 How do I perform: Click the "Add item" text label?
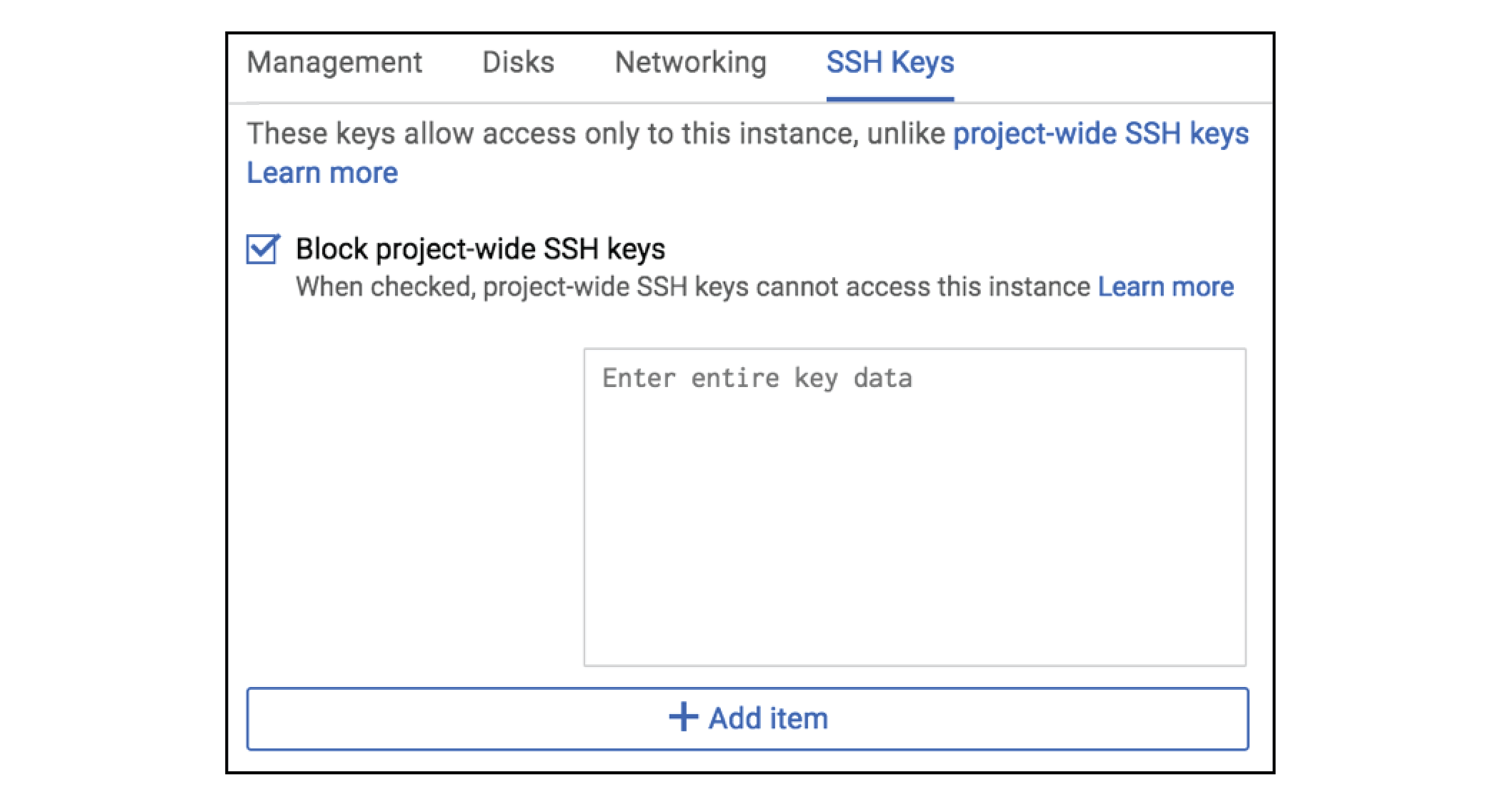[x=768, y=718]
